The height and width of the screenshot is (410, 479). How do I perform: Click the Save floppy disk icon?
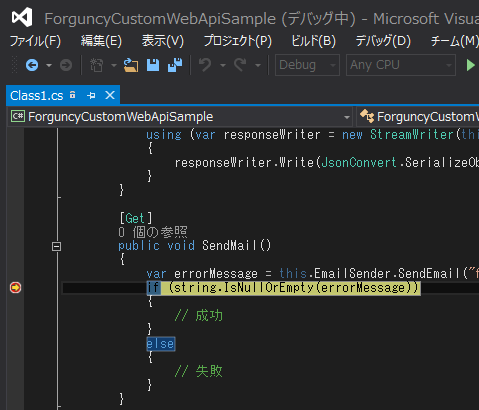click(153, 65)
